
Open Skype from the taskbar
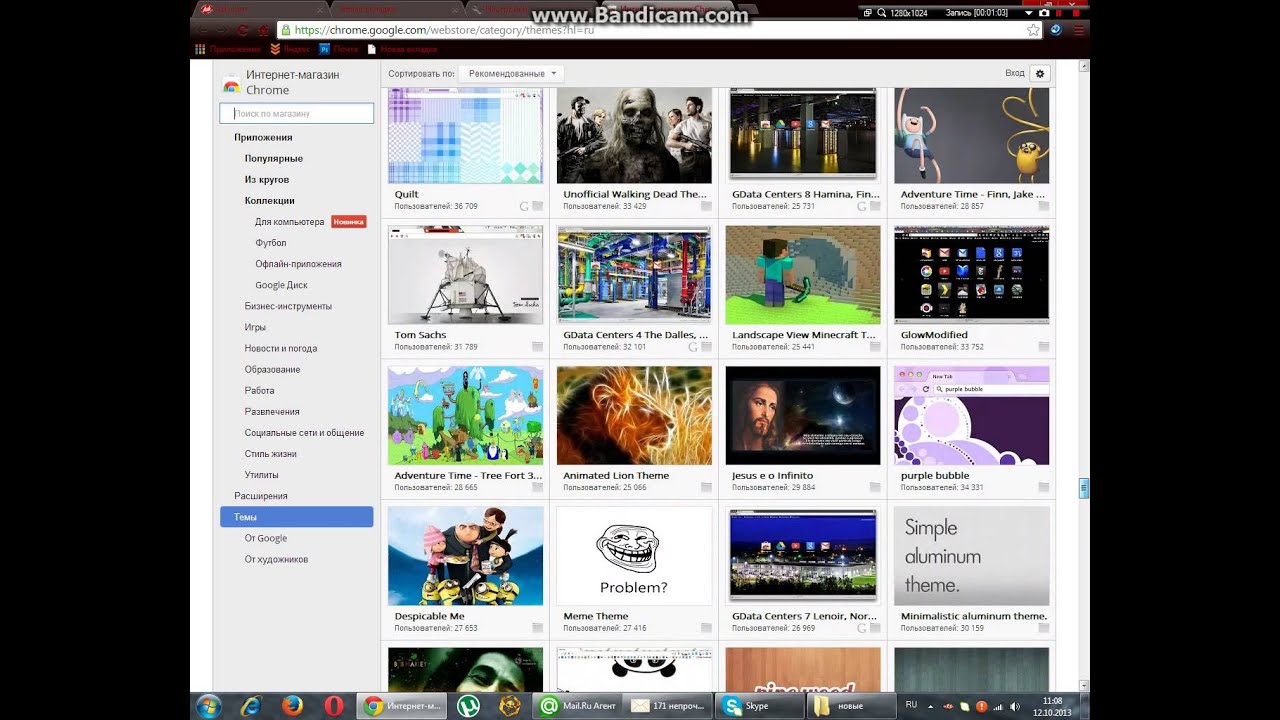(x=760, y=706)
